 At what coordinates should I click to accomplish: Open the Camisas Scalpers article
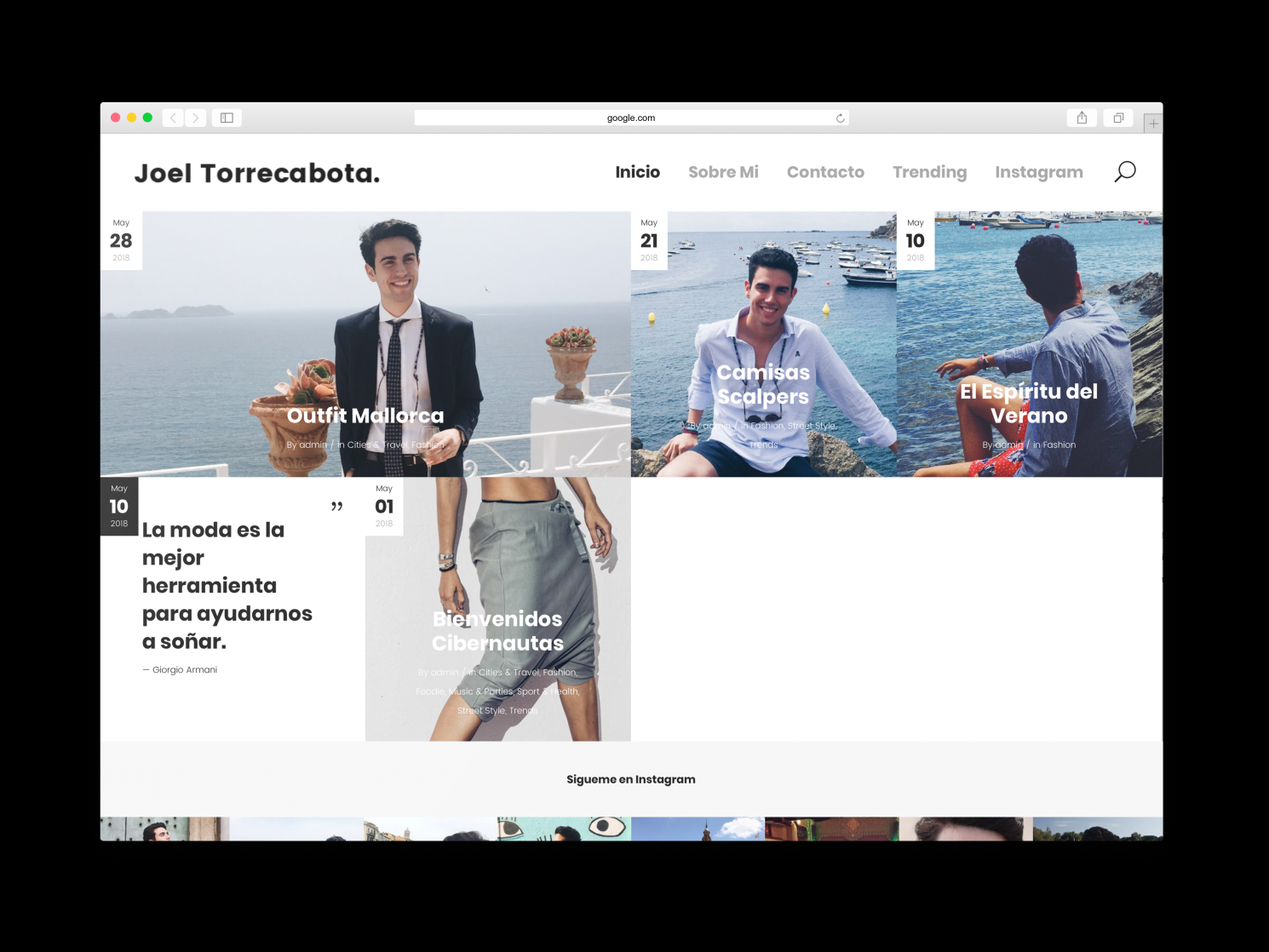763,384
